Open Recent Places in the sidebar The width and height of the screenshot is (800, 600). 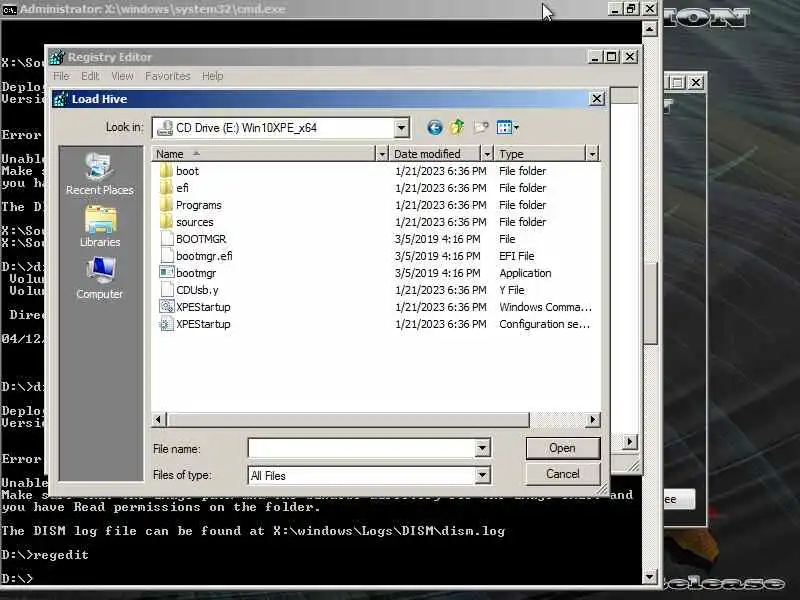pos(100,173)
